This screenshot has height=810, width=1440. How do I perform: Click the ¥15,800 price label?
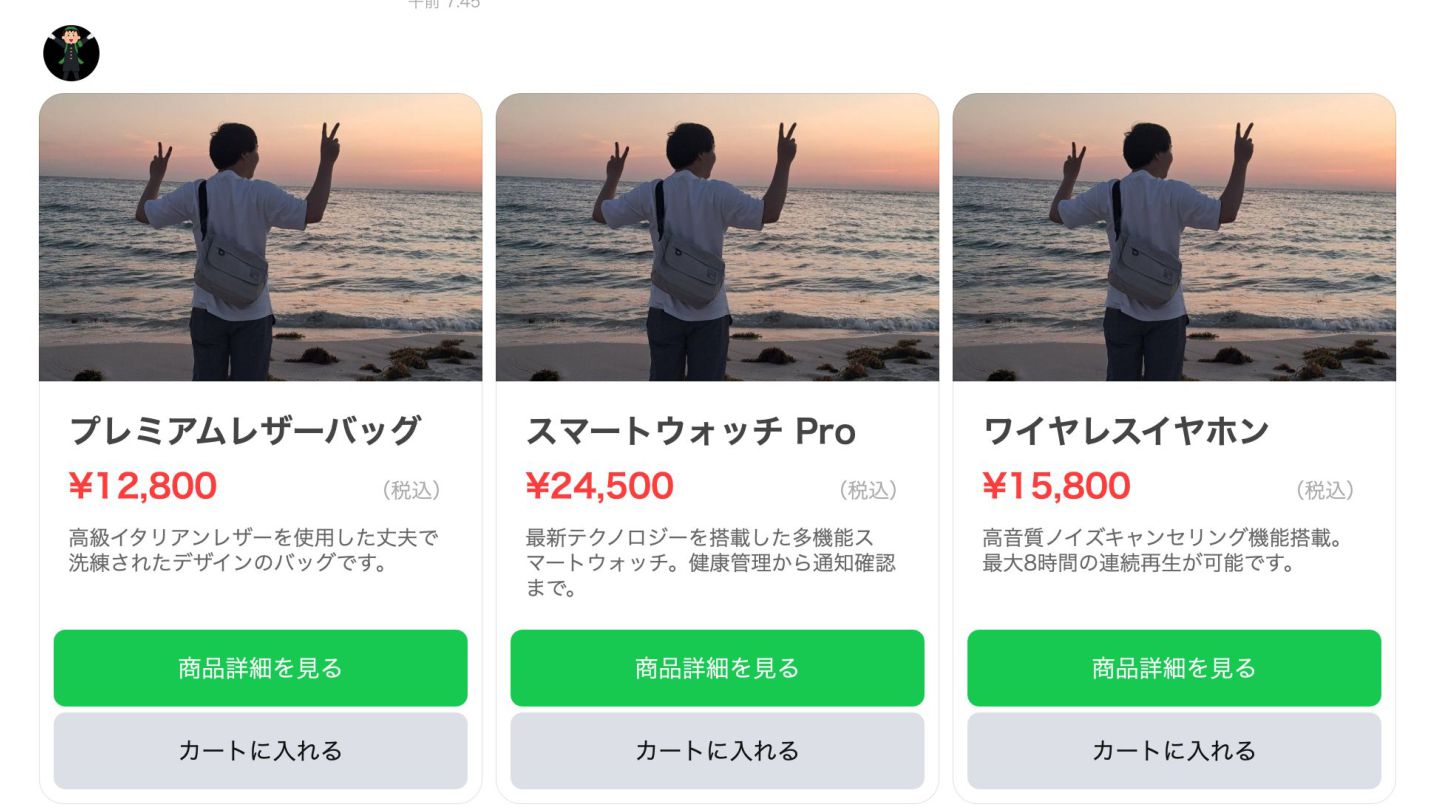[x=1057, y=487]
